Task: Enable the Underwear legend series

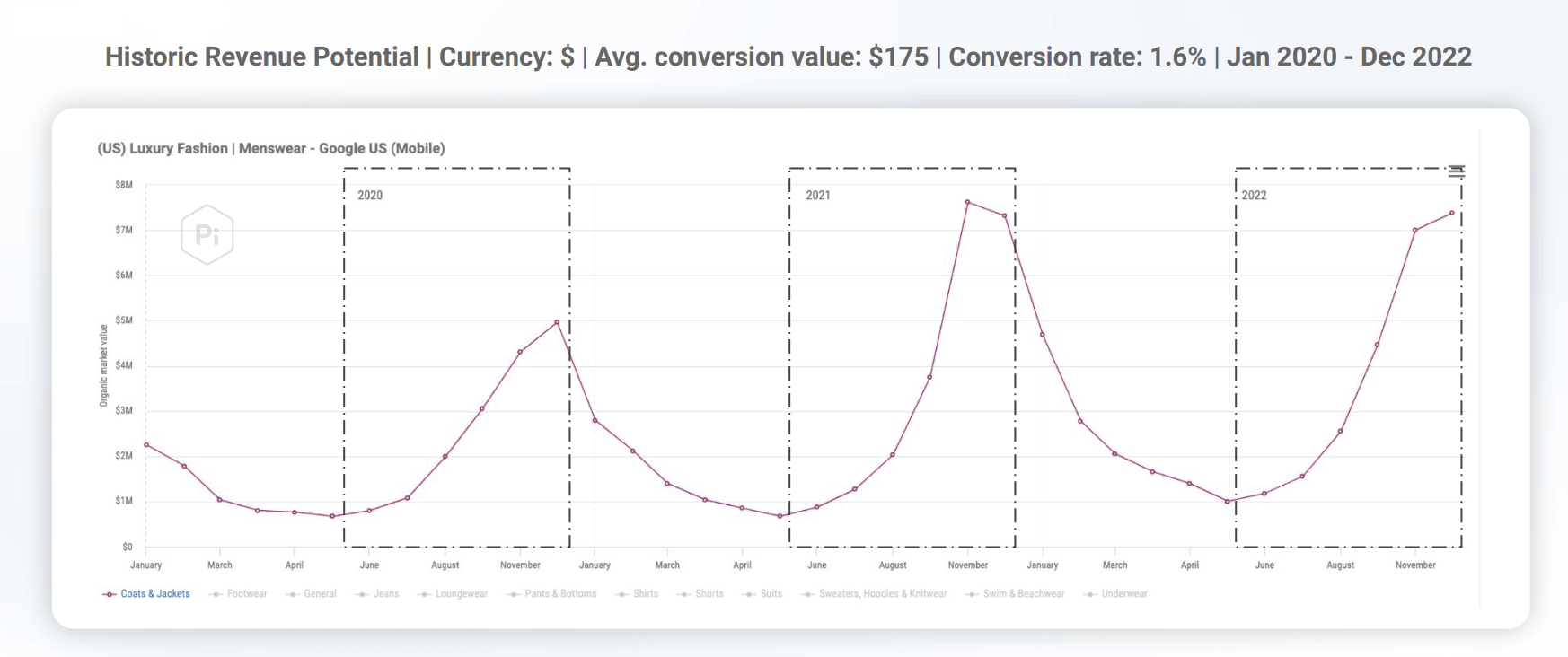Action: click(1115, 594)
